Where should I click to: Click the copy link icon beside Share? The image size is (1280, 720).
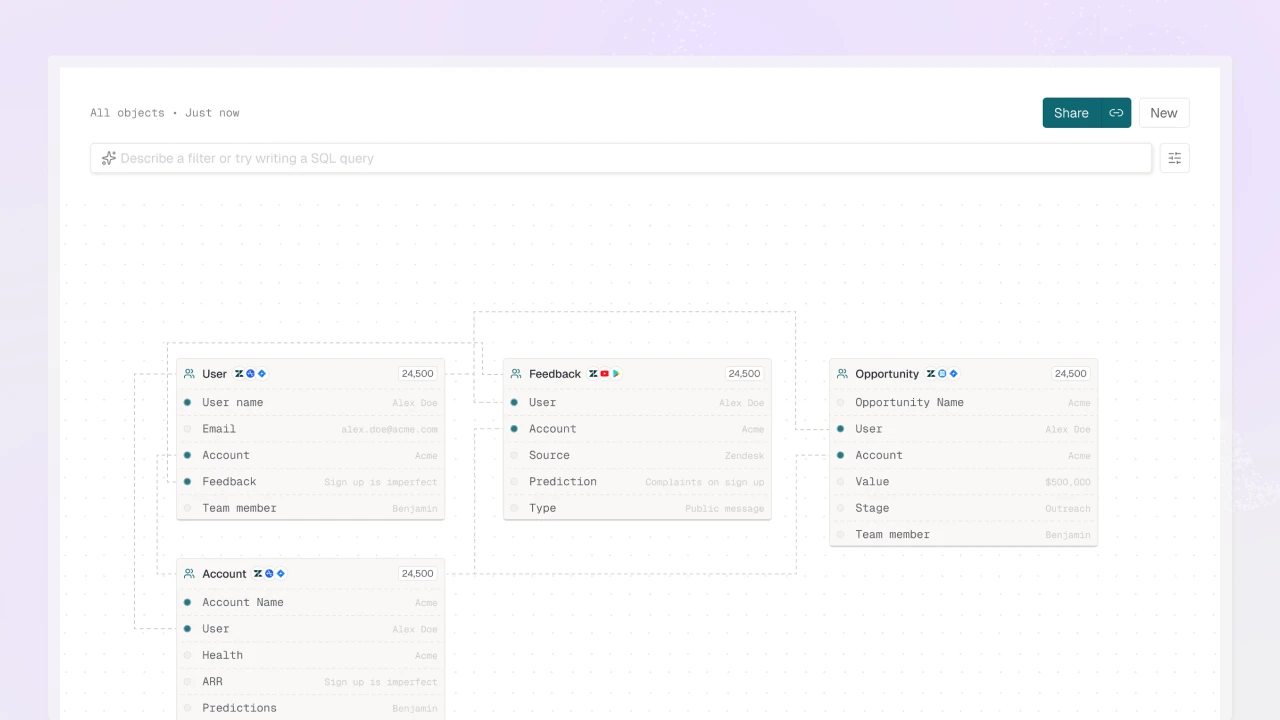(1116, 113)
